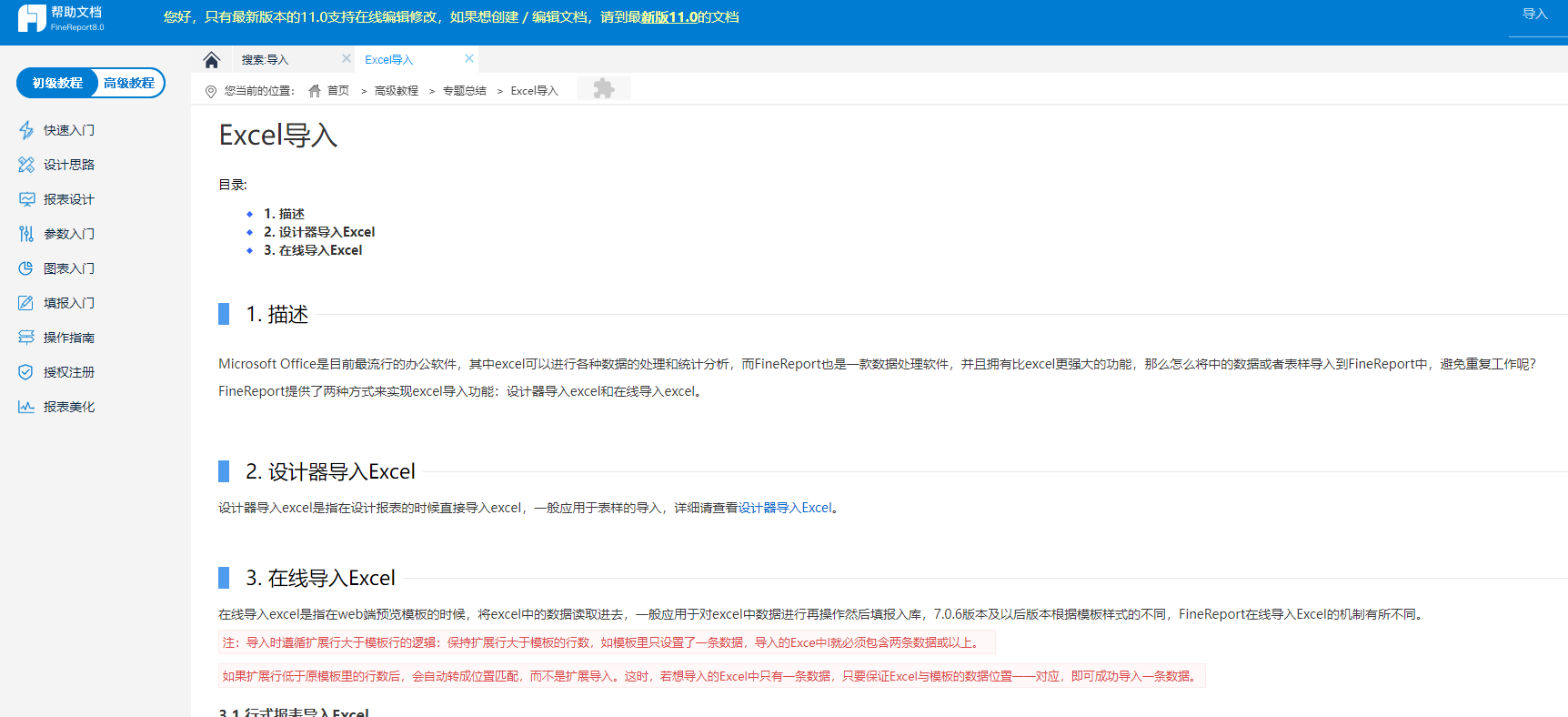Select the Excel导入 tab
Viewport: 1568px width, 717px height.
point(388,60)
